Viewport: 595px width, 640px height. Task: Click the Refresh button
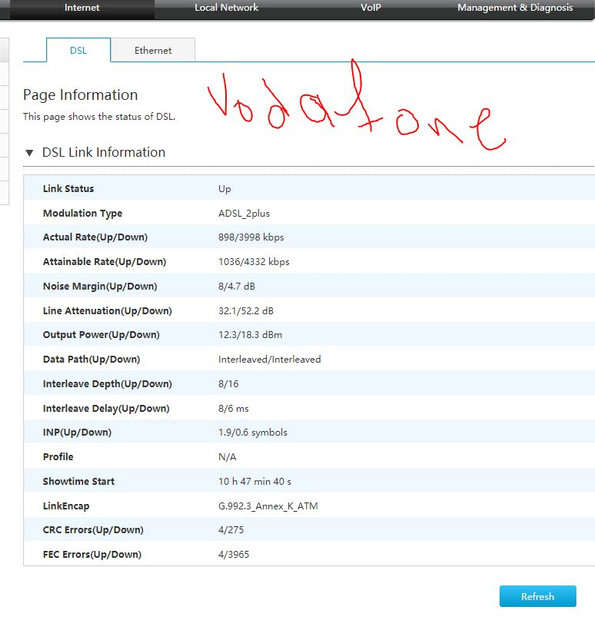click(x=537, y=596)
